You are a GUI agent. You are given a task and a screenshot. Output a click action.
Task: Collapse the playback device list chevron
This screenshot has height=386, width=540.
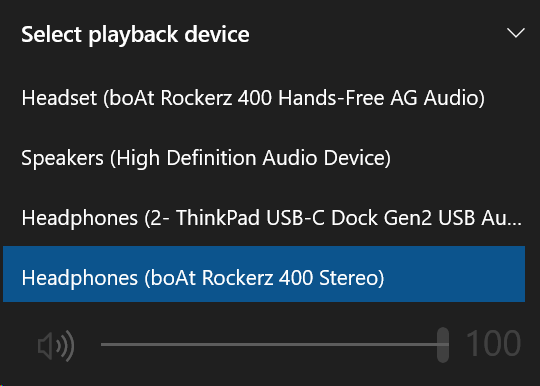coord(516,33)
